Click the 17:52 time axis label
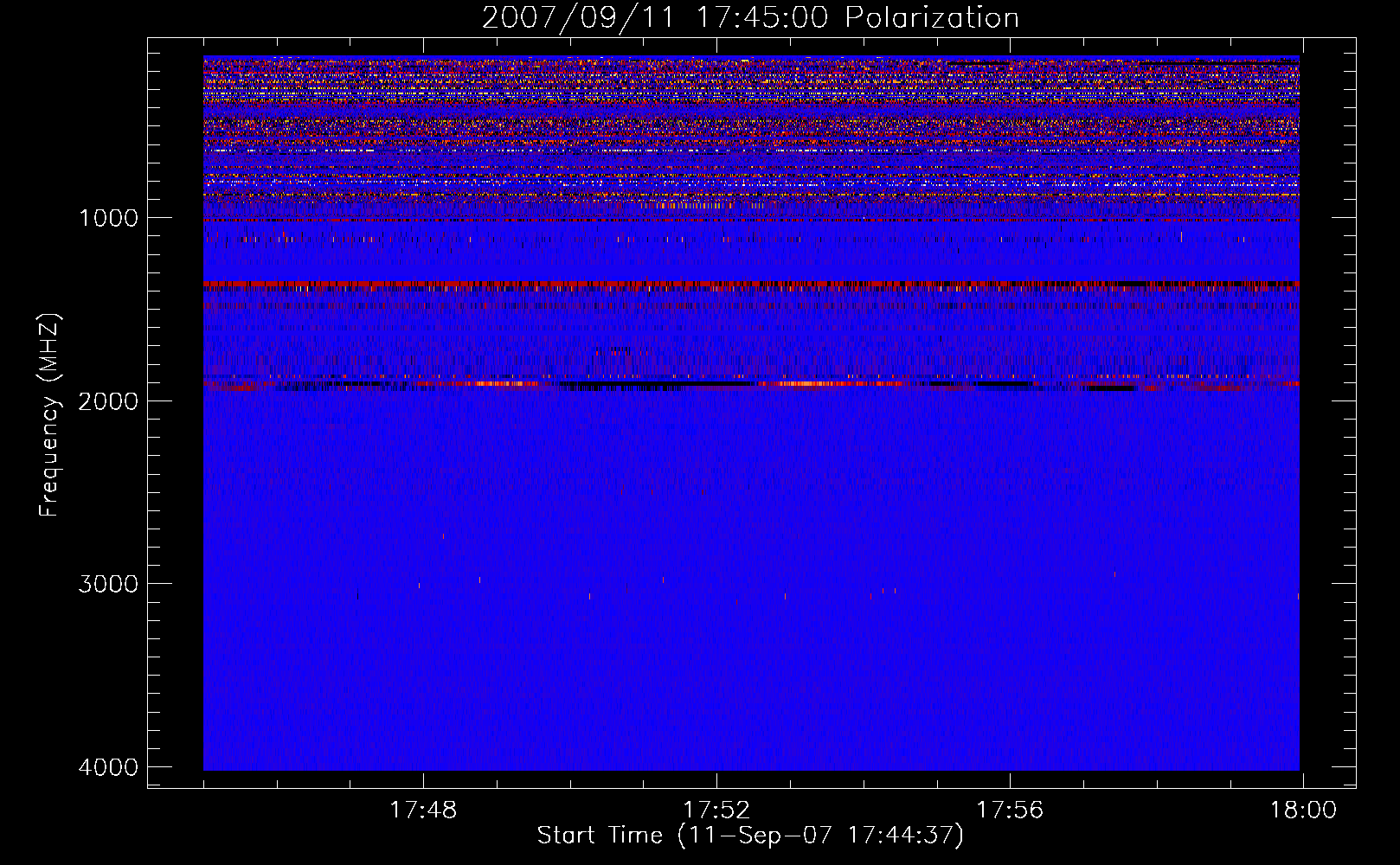The image size is (1400, 865). pyautogui.click(x=716, y=811)
